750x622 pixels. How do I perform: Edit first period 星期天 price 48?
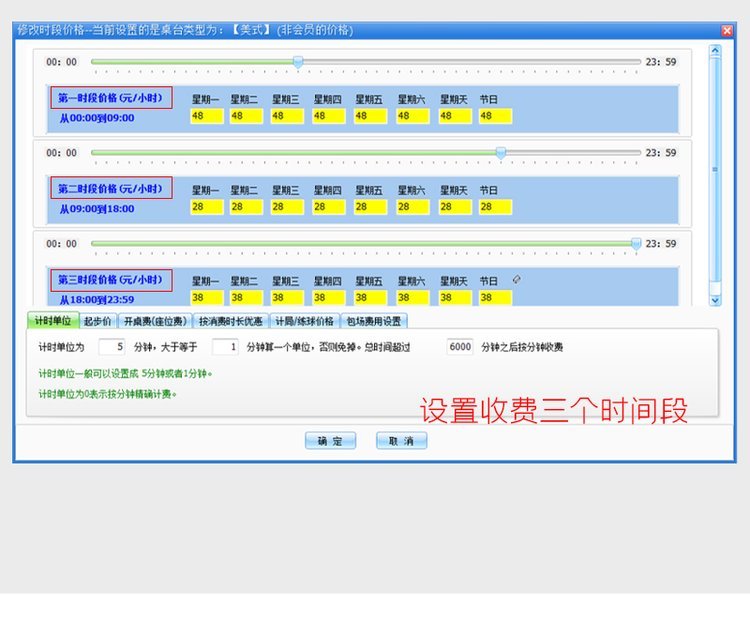(x=455, y=116)
